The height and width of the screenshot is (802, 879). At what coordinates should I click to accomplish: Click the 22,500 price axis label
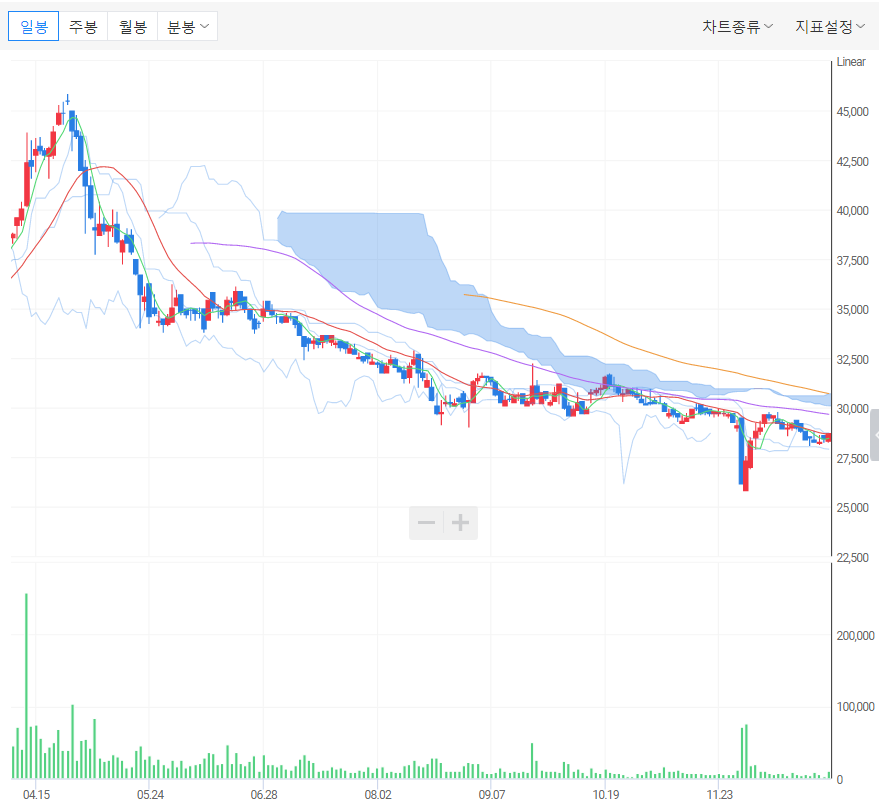(x=852, y=557)
